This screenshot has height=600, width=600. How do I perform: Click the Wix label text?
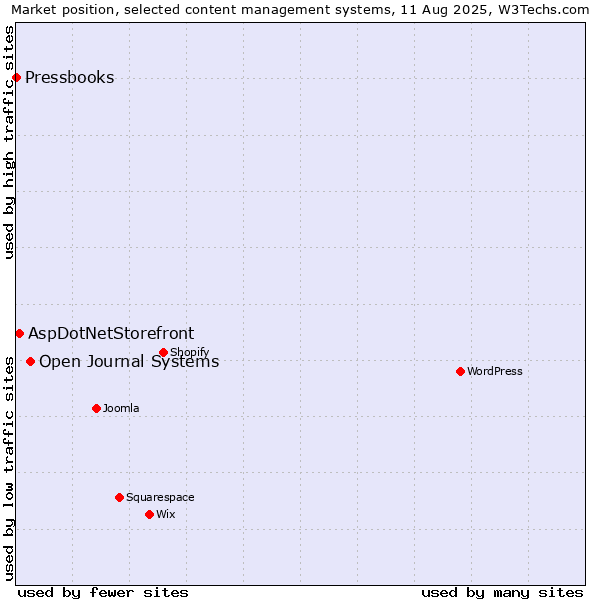(166, 515)
